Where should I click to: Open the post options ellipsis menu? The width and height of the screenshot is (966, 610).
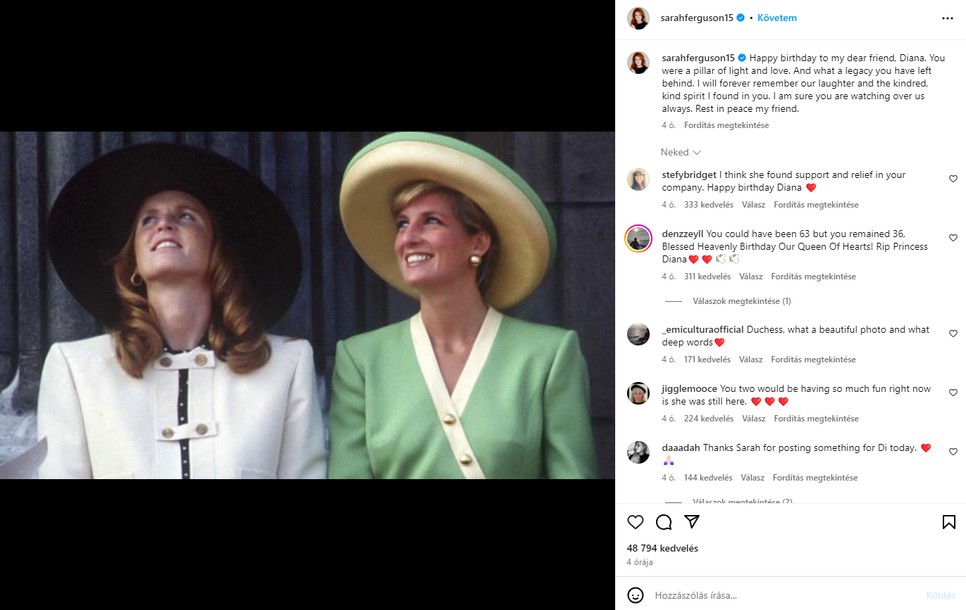pos(948,17)
